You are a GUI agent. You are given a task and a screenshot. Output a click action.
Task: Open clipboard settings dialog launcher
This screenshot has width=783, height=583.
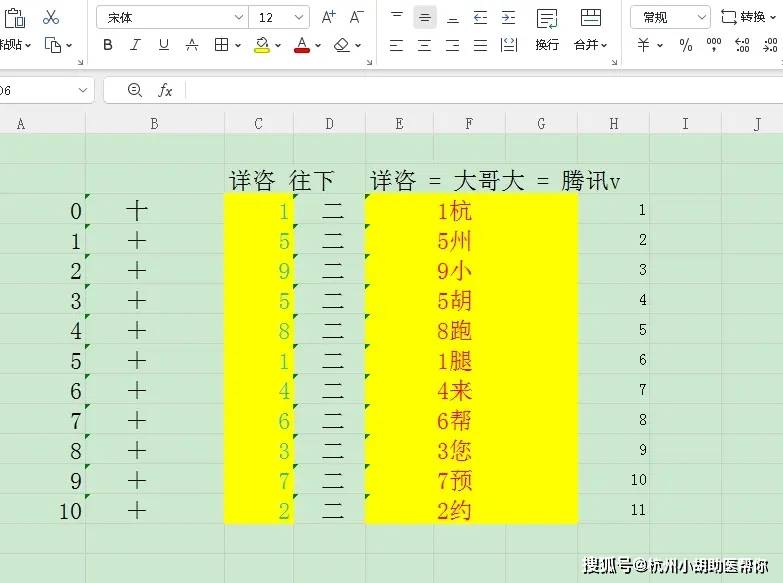[x=80, y=62]
